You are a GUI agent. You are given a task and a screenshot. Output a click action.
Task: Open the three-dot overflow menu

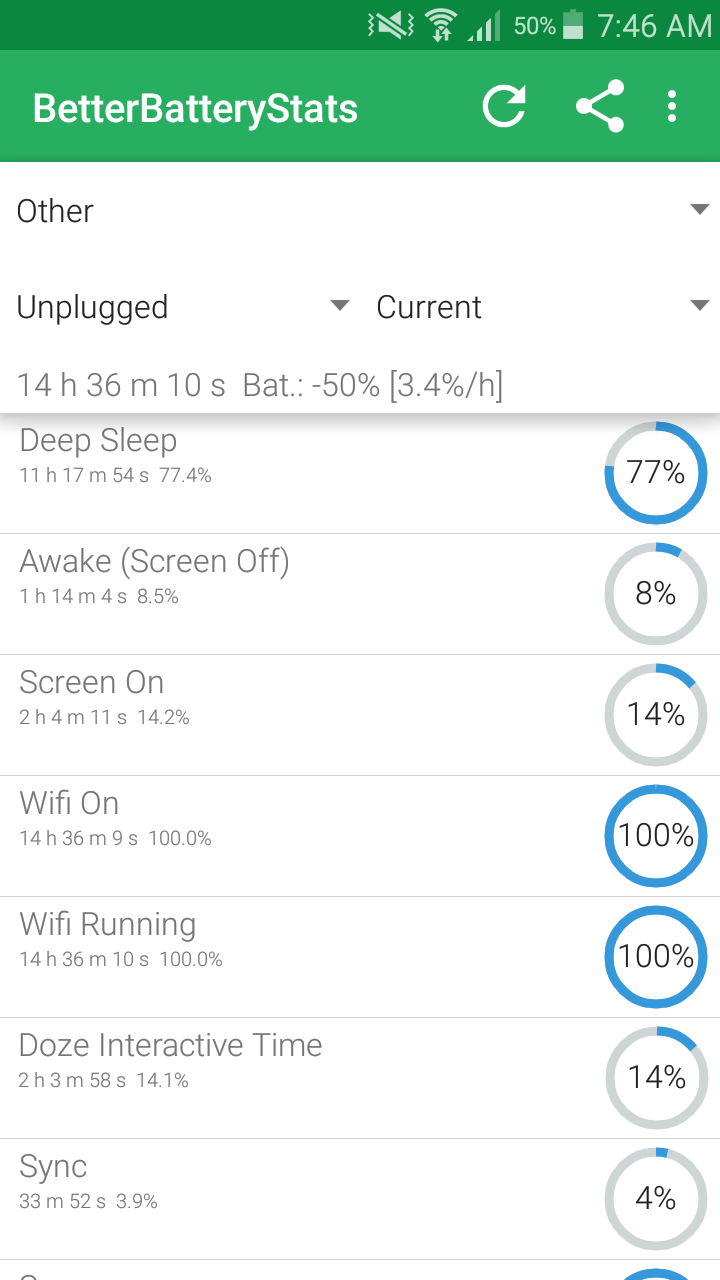click(x=672, y=107)
